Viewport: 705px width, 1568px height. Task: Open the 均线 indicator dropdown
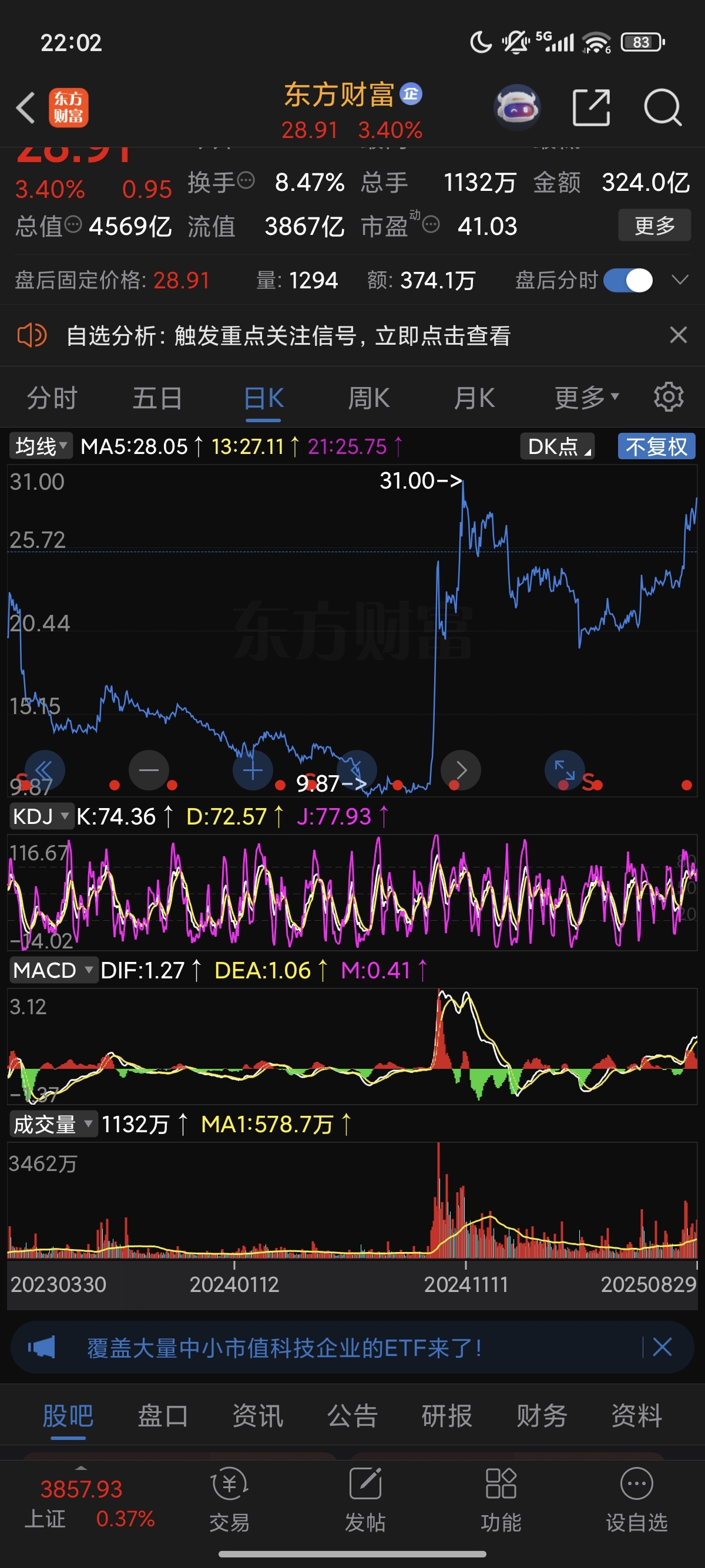coord(41,446)
